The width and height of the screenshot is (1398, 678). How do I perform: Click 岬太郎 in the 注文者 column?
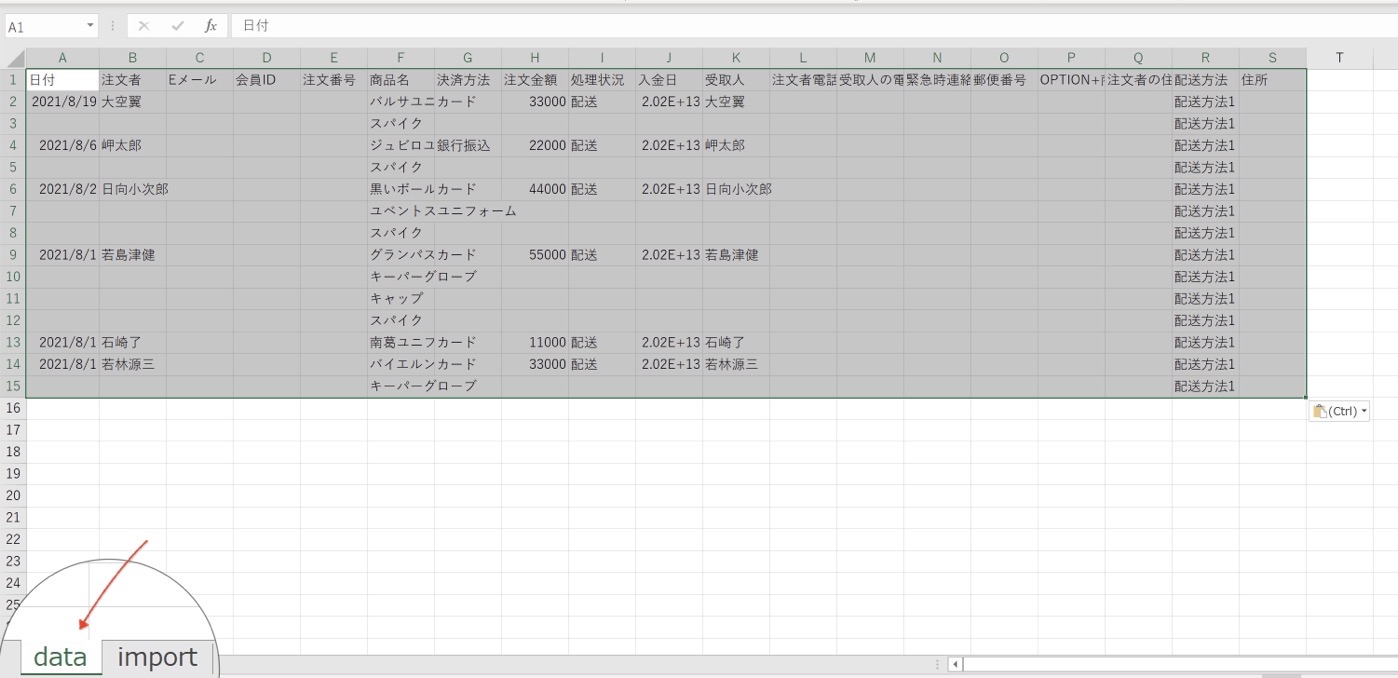click(x=133, y=146)
